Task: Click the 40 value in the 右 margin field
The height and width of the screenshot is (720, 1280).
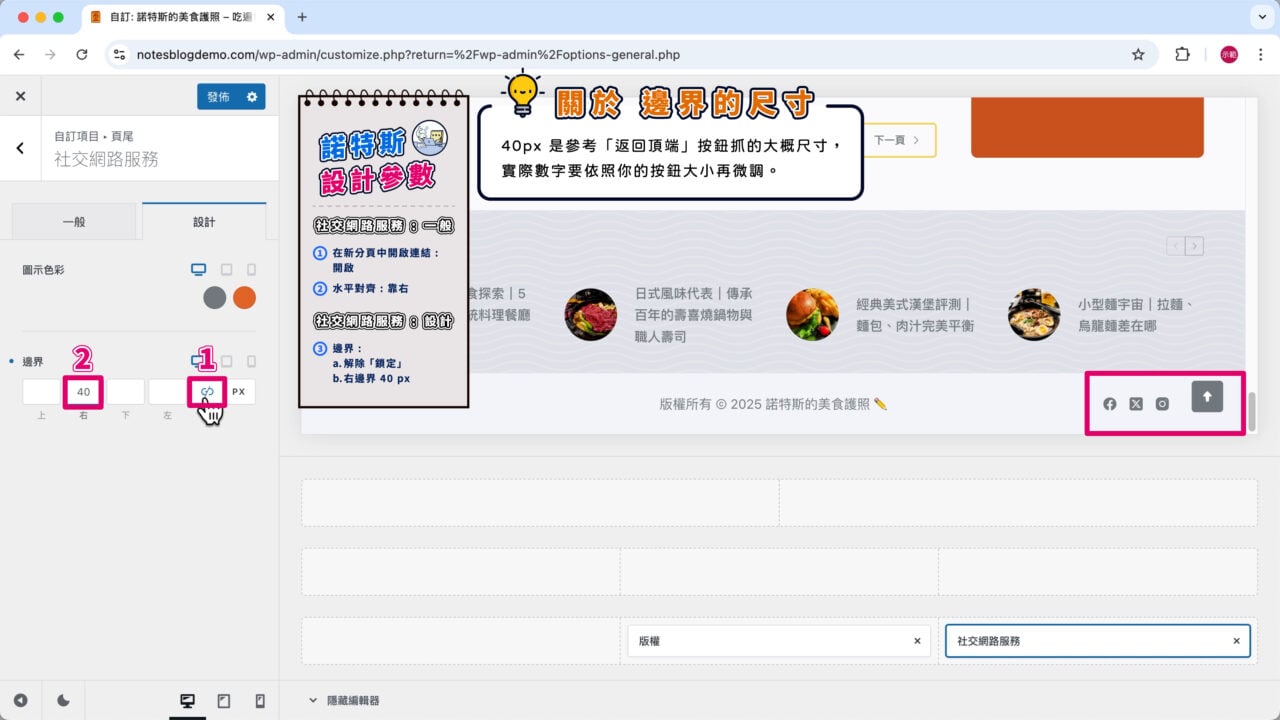Action: pyautogui.click(x=83, y=391)
